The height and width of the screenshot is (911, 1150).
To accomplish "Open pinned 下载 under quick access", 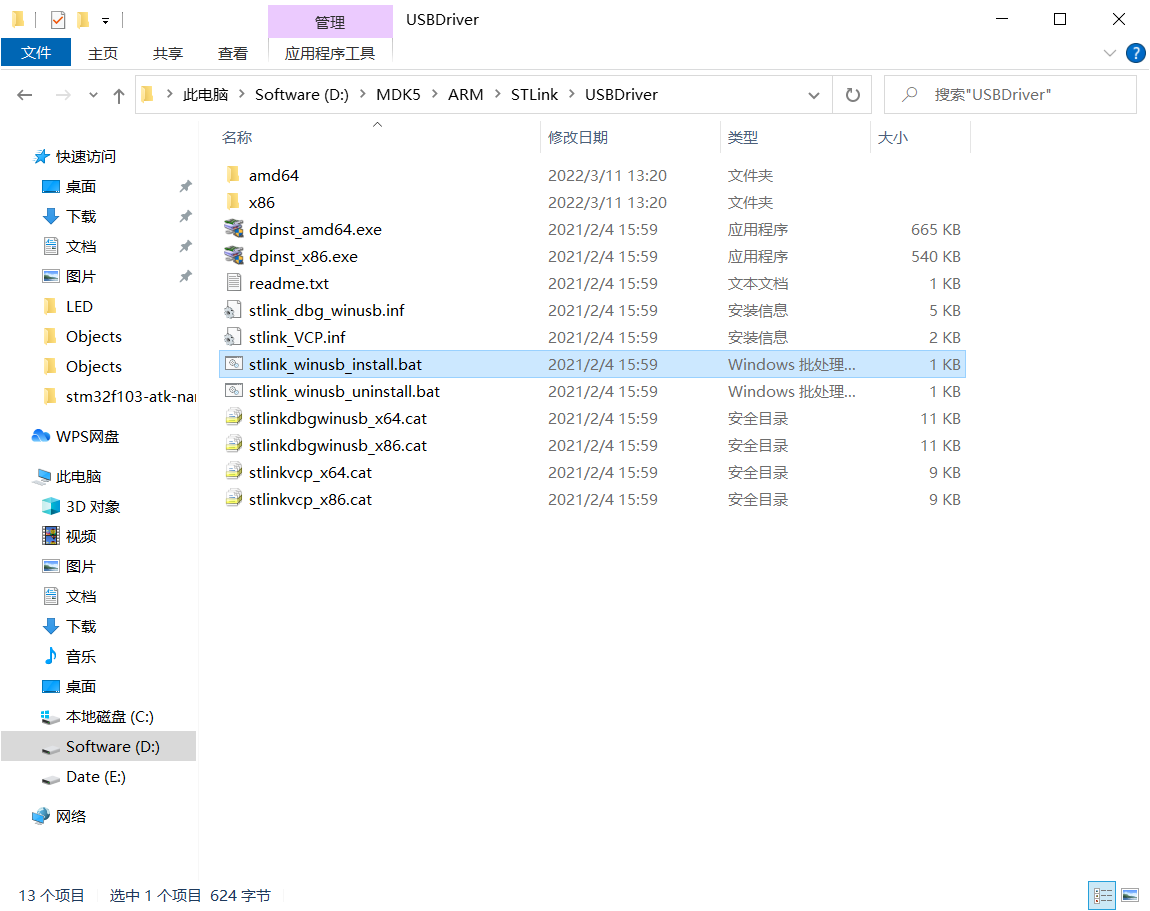I will (x=70, y=216).
